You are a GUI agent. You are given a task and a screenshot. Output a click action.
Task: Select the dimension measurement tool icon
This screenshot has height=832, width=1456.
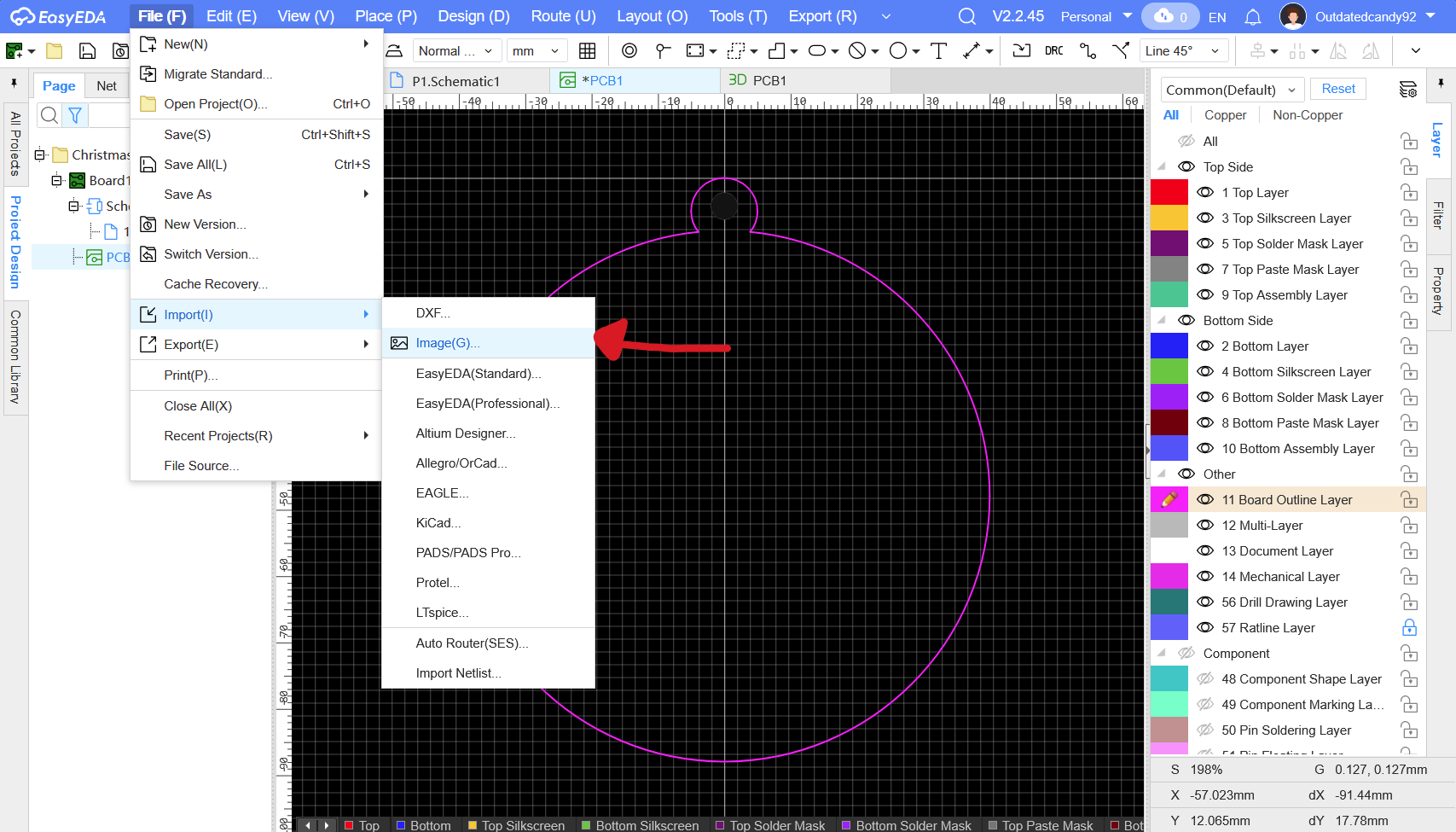(x=972, y=51)
